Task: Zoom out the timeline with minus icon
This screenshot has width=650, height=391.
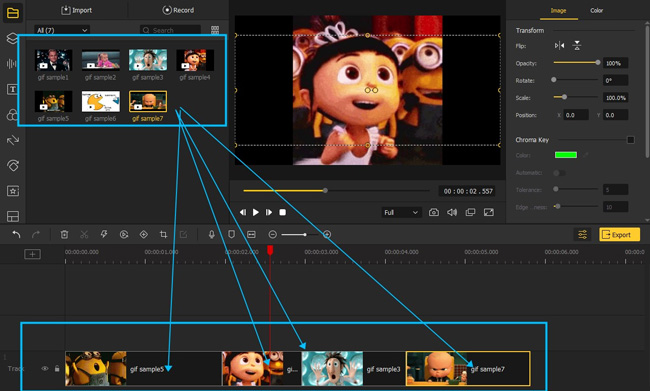Action: 272,235
